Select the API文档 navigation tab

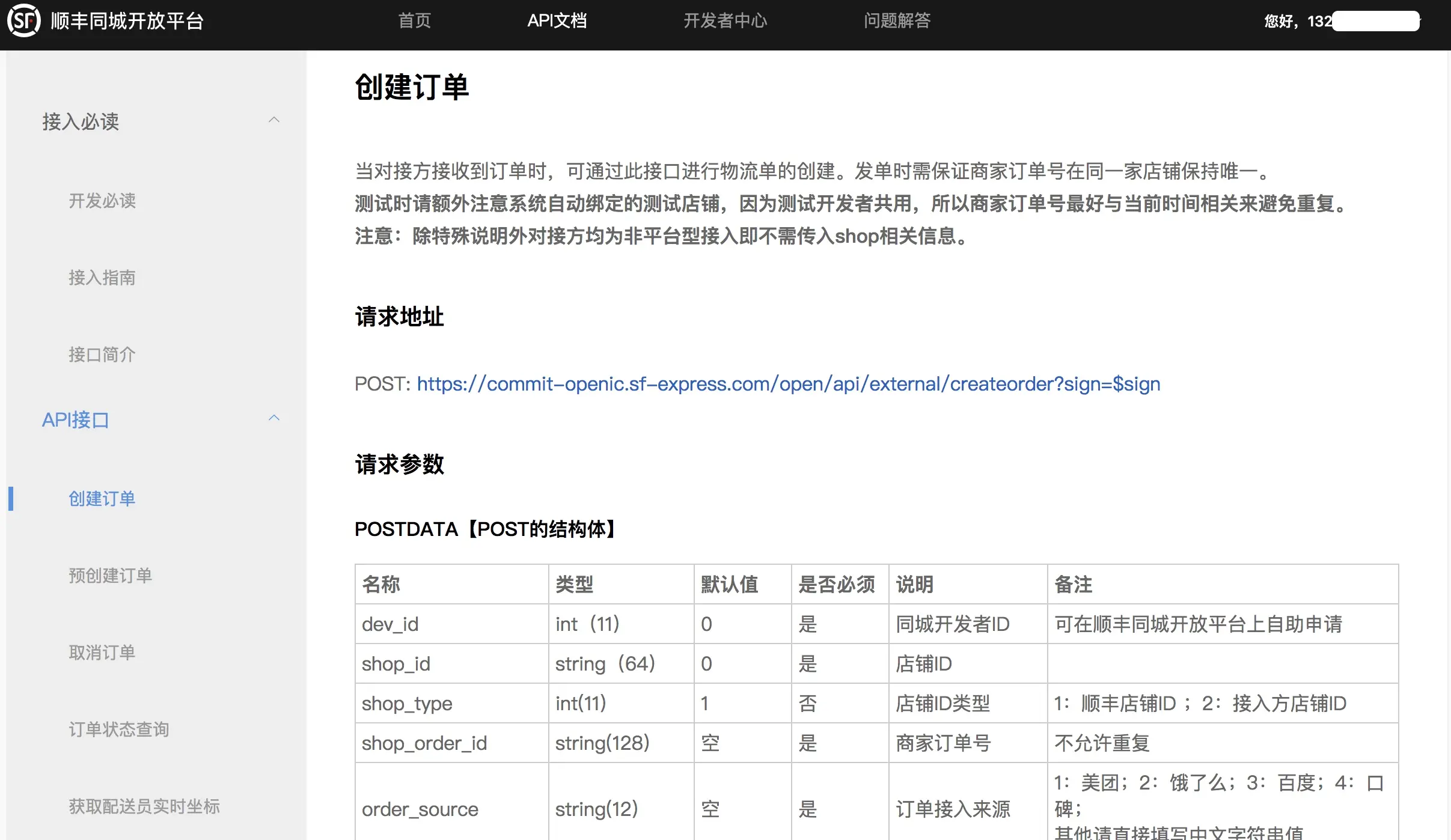(x=557, y=20)
